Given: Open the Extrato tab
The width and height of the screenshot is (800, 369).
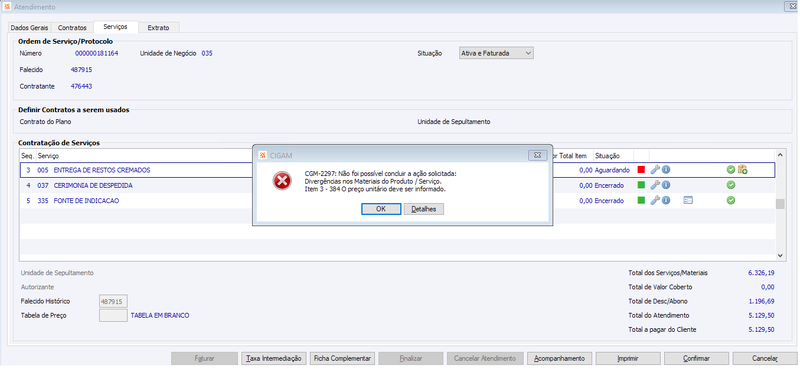Looking at the screenshot, I should [158, 28].
